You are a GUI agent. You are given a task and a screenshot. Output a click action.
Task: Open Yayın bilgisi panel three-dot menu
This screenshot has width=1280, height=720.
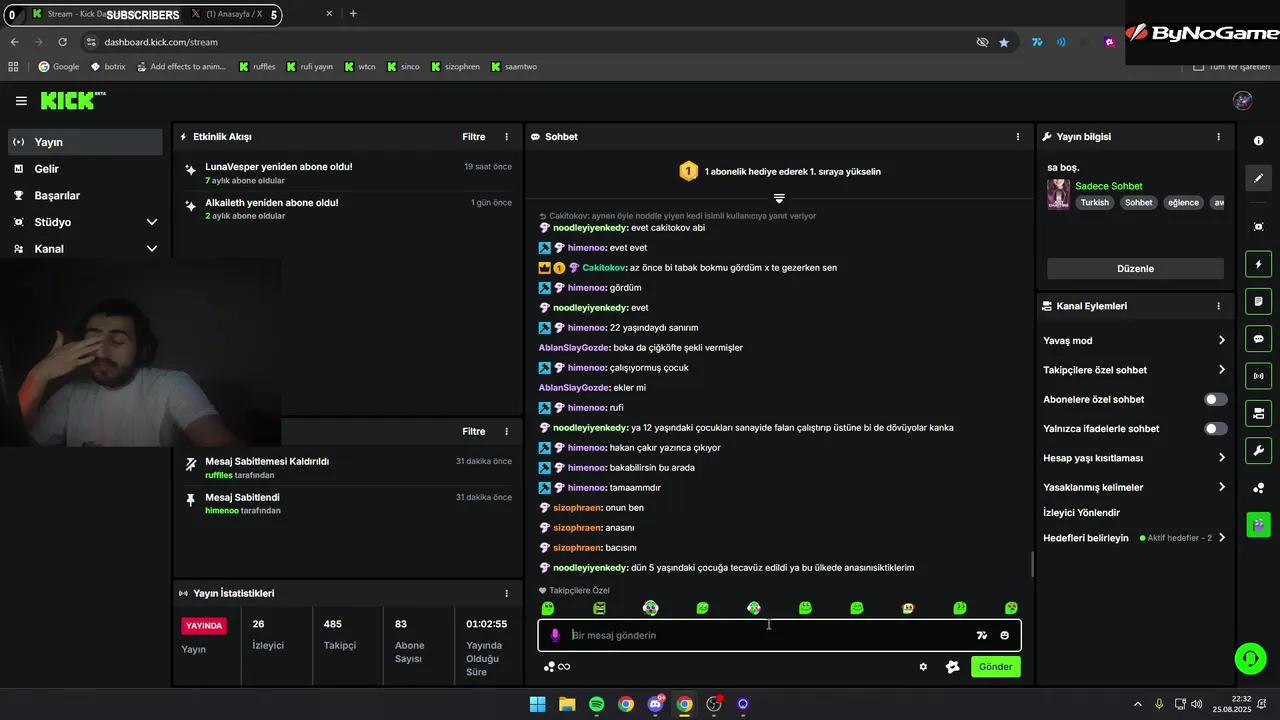(1218, 137)
